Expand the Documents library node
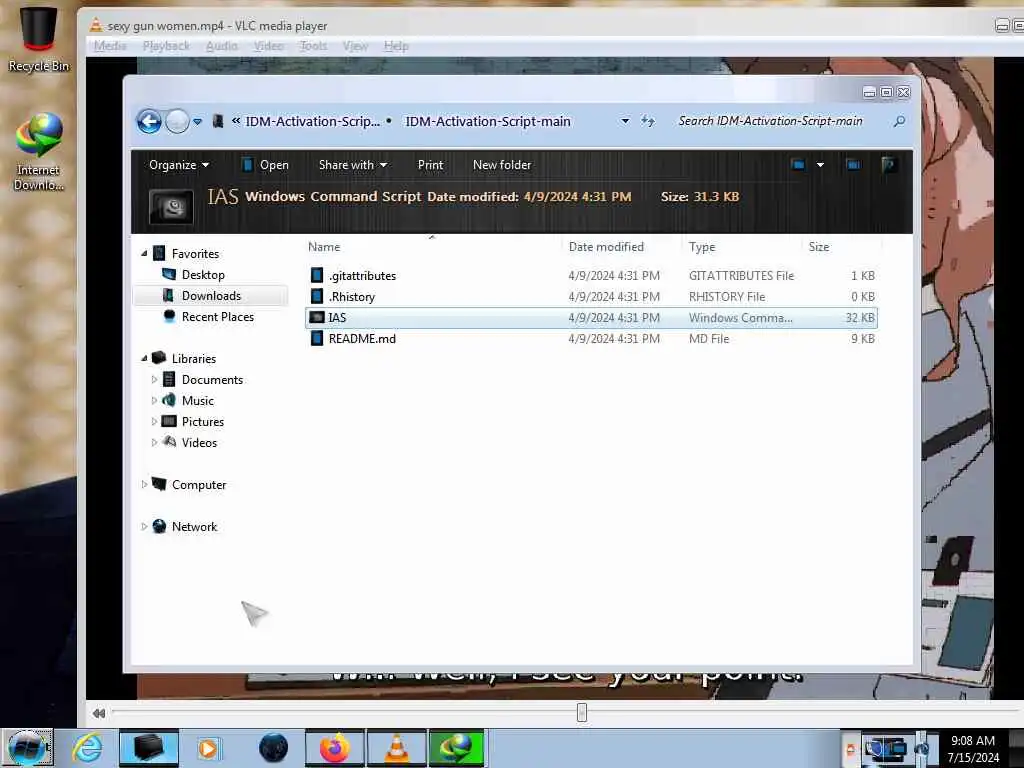This screenshot has height=768, width=1024. coord(154,379)
